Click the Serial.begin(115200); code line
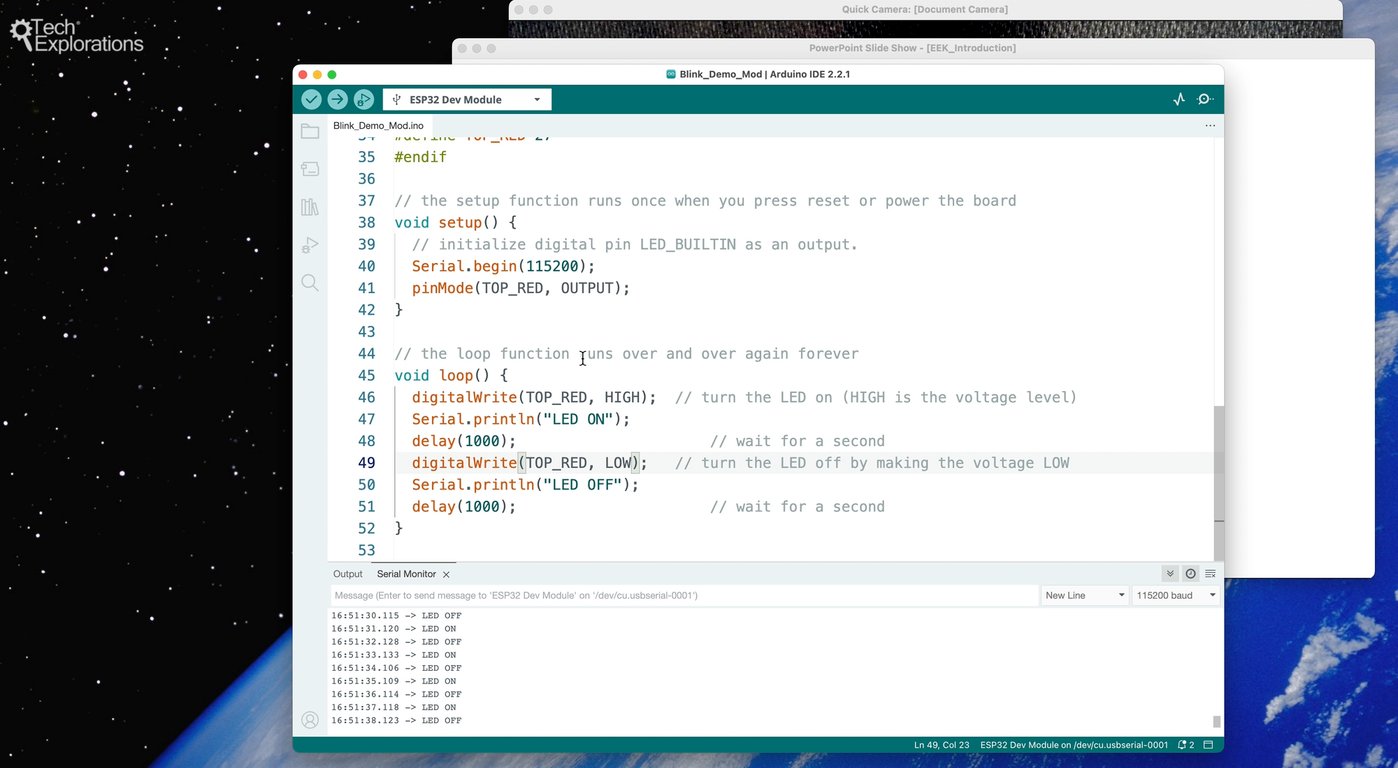 (x=503, y=267)
